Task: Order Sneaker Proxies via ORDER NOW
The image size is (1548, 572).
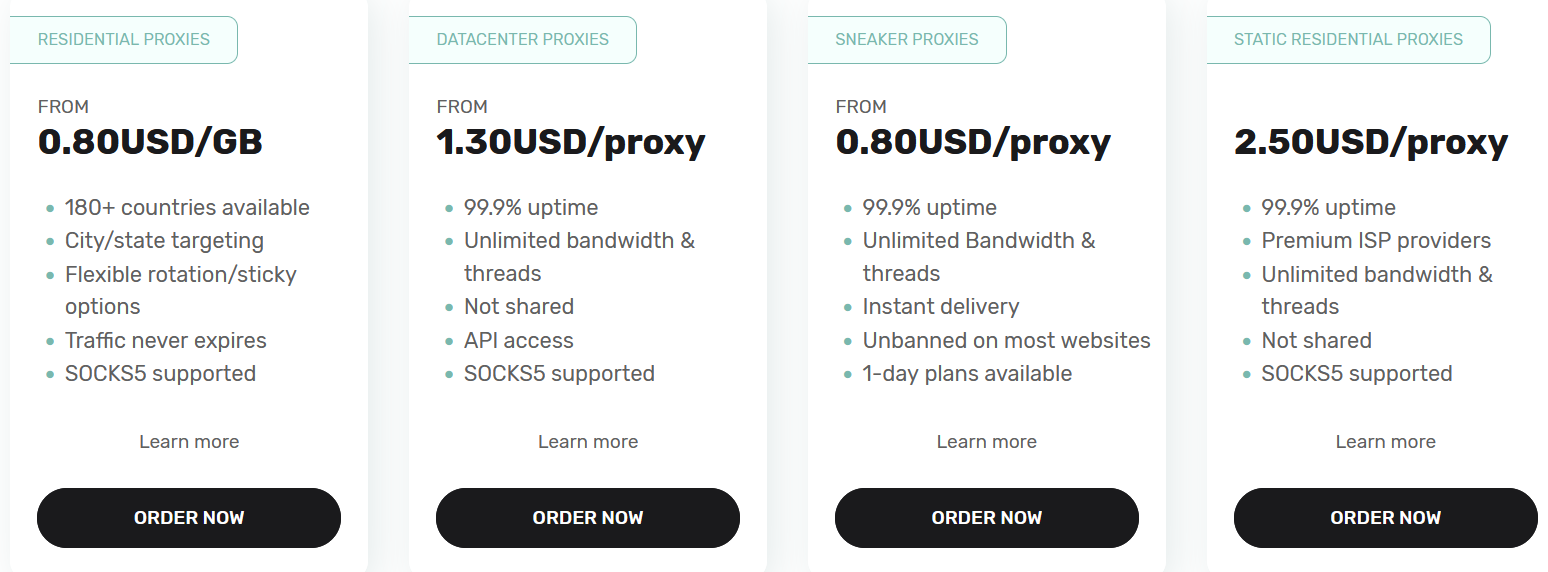Action: tap(987, 518)
